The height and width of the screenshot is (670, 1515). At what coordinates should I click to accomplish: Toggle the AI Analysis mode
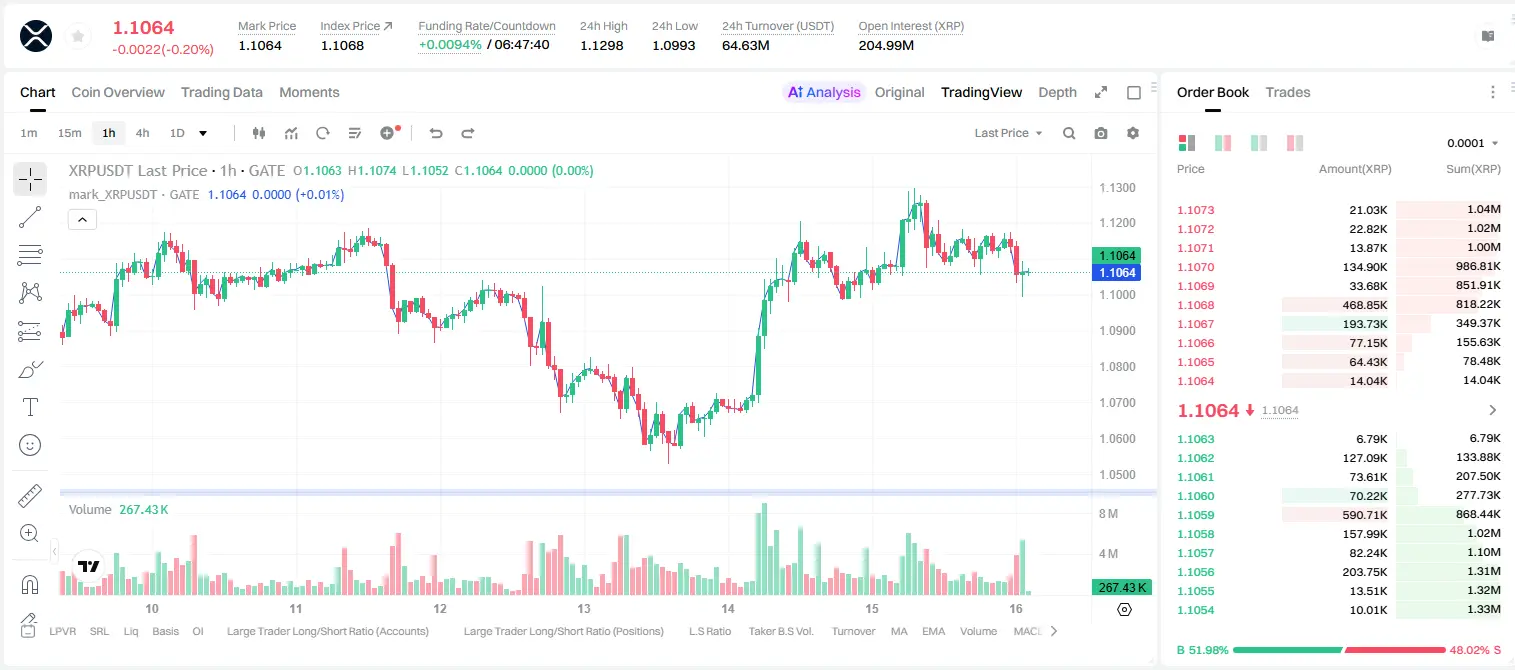click(x=824, y=92)
